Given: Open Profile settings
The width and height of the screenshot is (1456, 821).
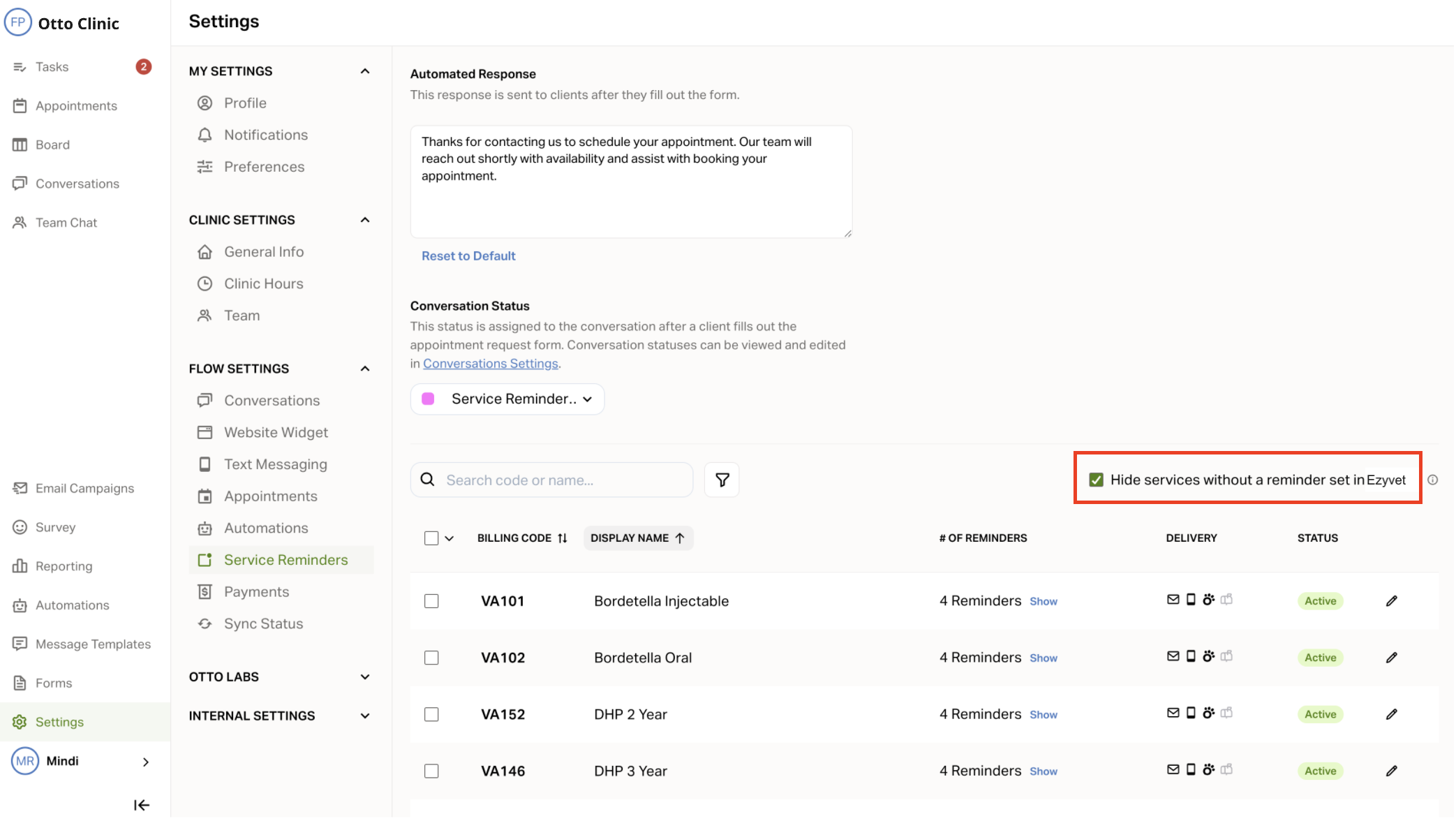Looking at the screenshot, I should 245,103.
